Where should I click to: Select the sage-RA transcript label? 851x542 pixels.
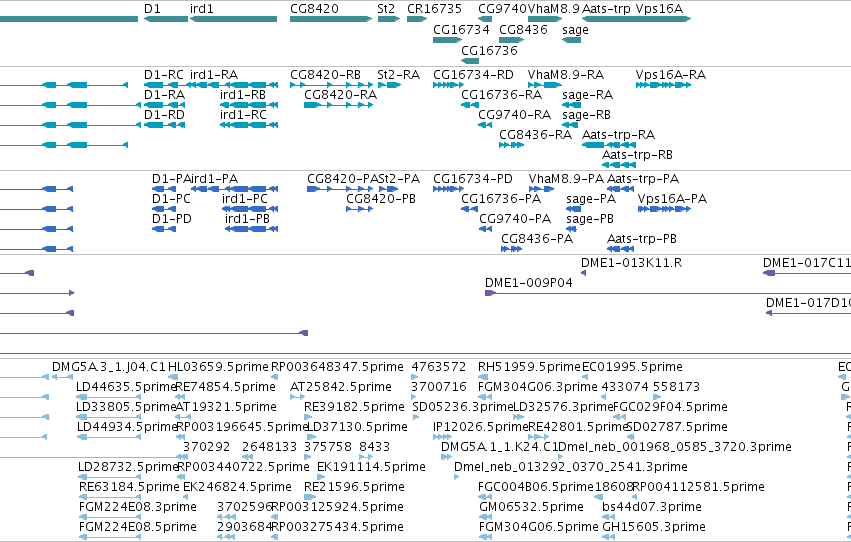(587, 95)
